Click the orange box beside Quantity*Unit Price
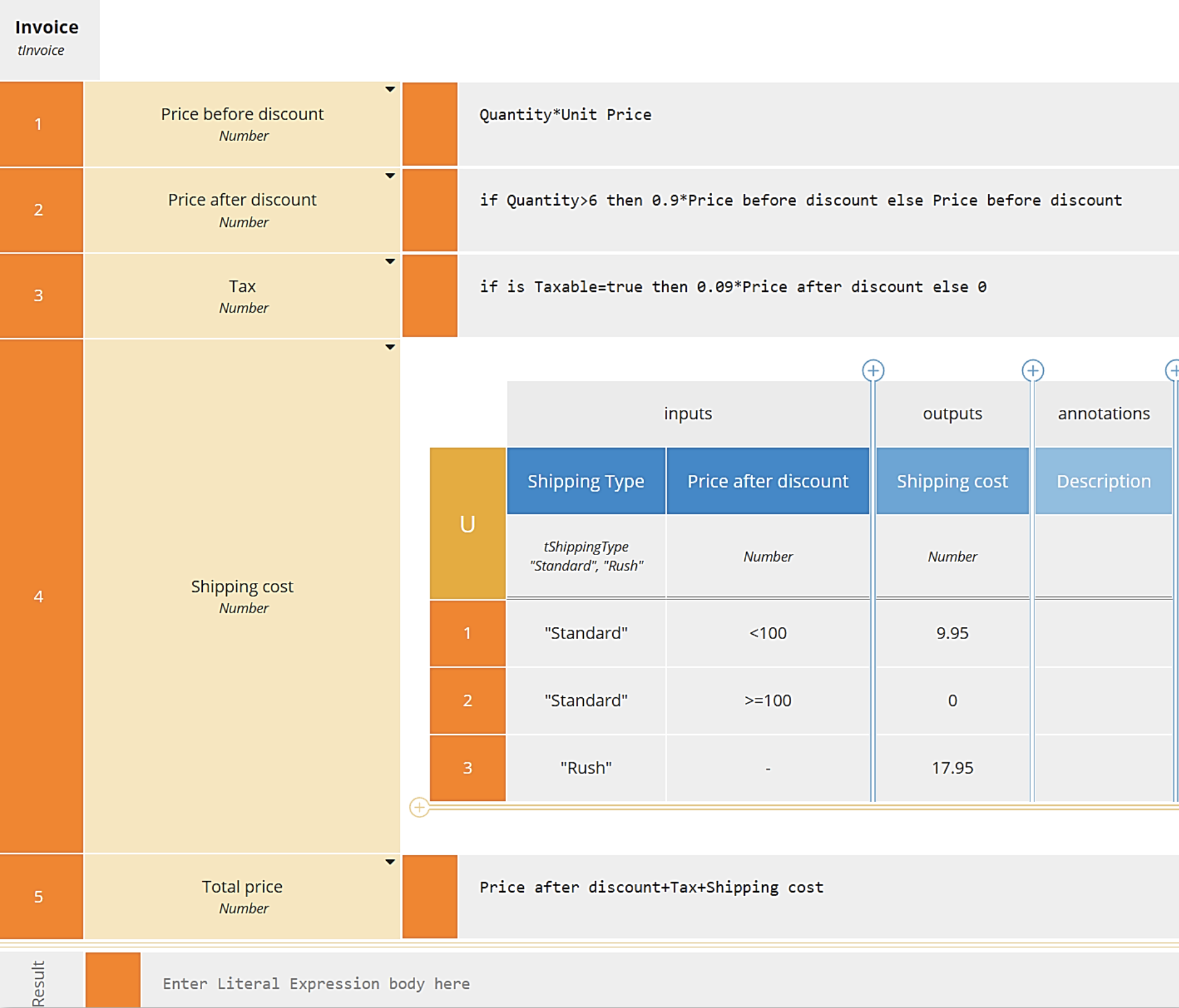 pos(430,124)
